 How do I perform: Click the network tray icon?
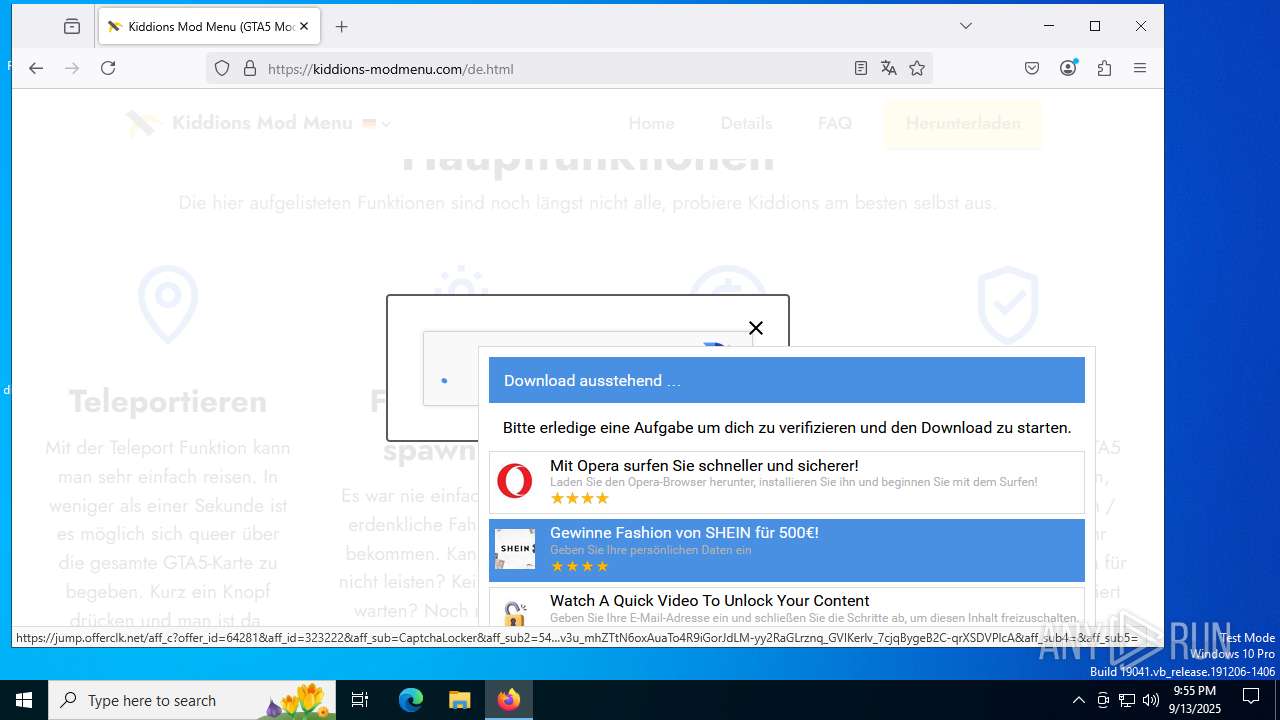pos(1127,700)
